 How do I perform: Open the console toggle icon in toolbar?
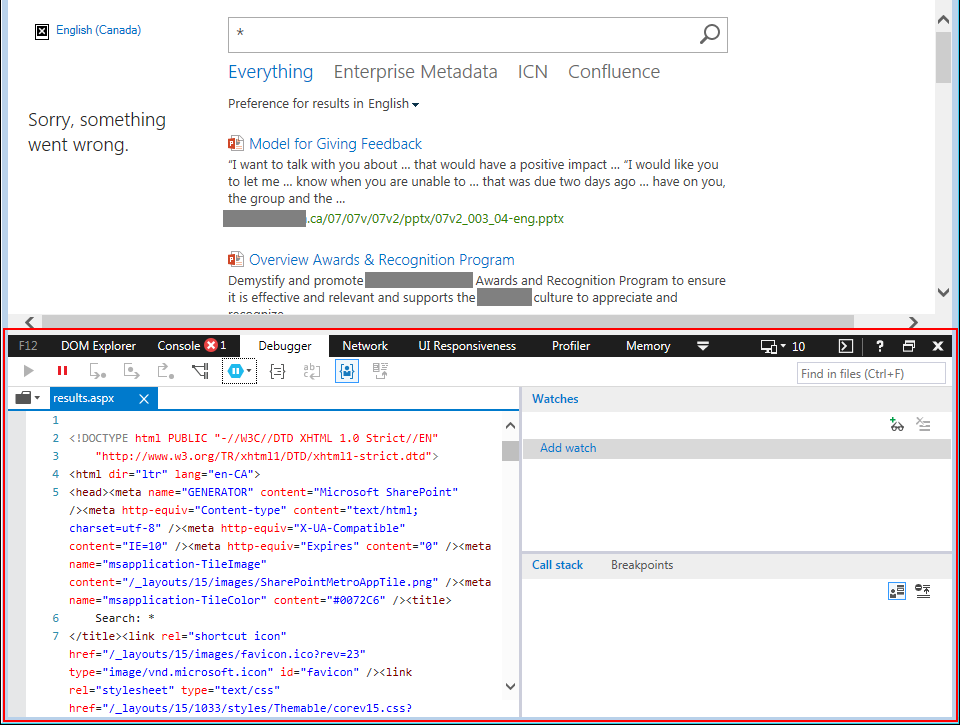click(845, 346)
